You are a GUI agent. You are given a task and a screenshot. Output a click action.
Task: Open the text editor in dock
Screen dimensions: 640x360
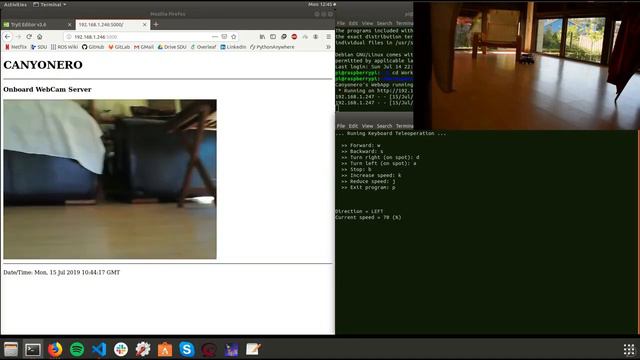pyautogui.click(x=253, y=349)
